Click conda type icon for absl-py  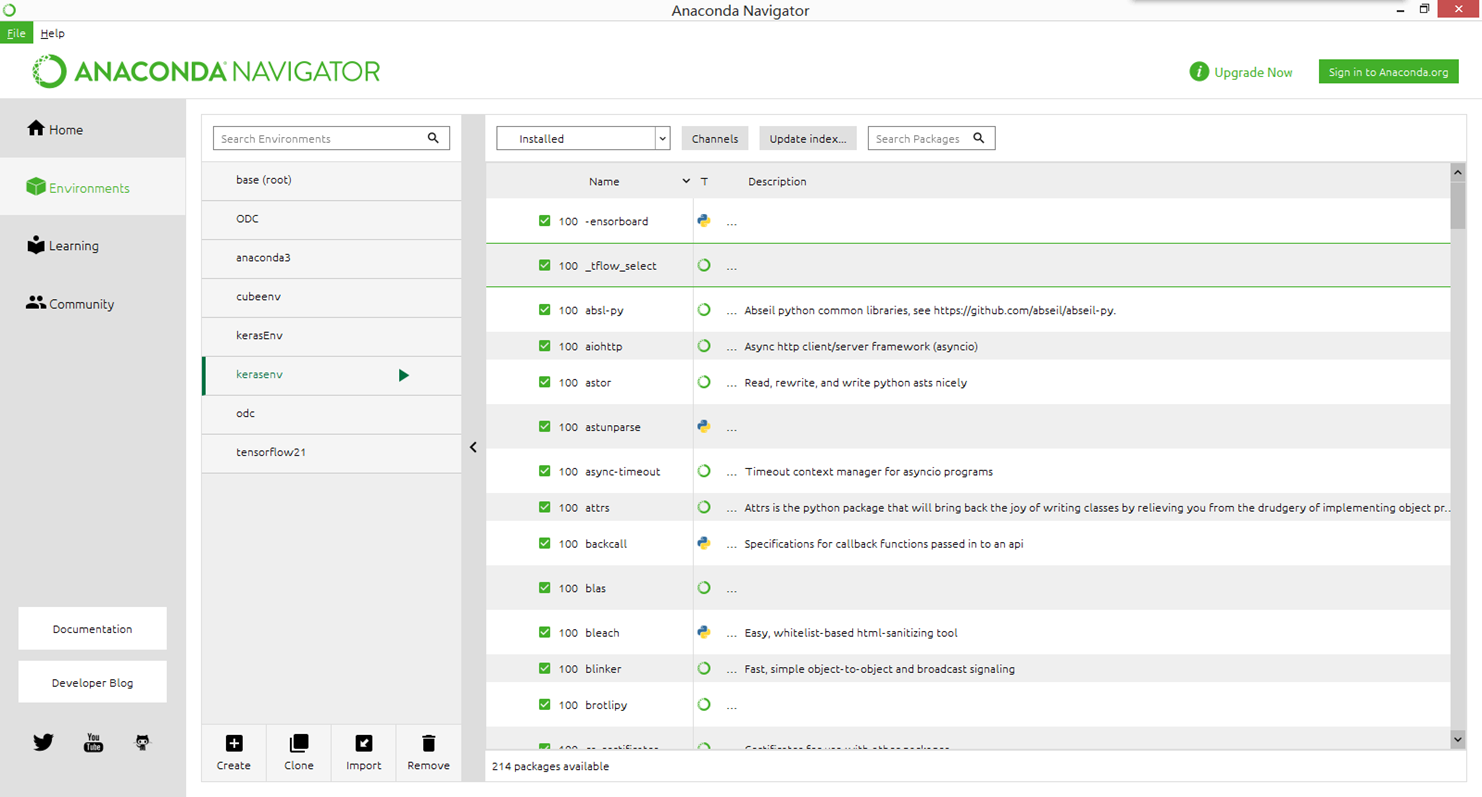(x=704, y=310)
